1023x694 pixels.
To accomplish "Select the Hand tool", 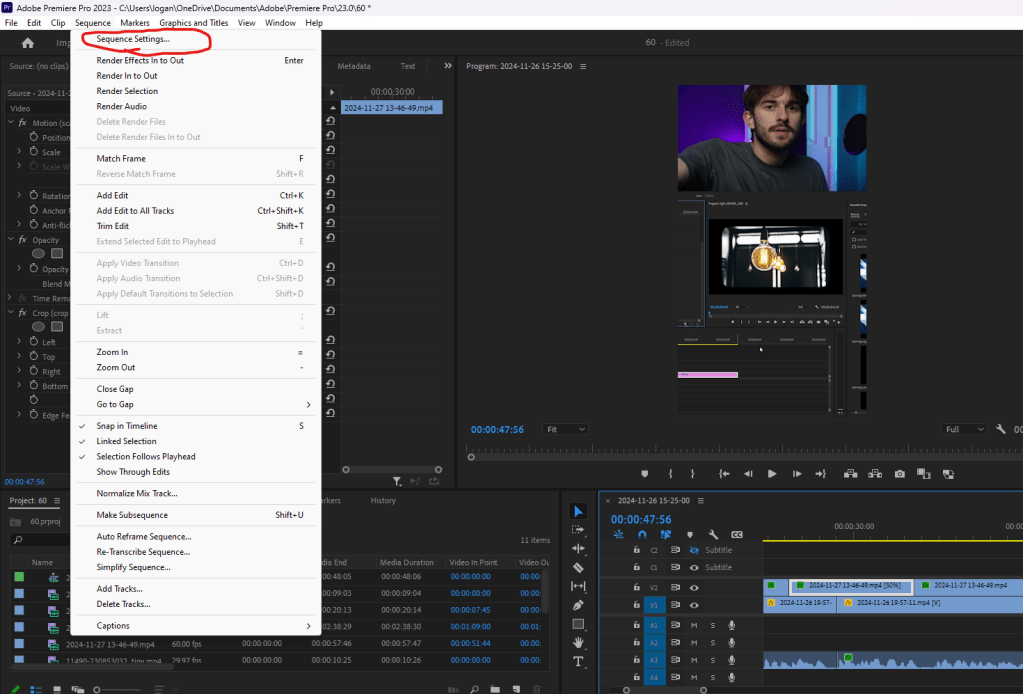I will pyautogui.click(x=578, y=642).
